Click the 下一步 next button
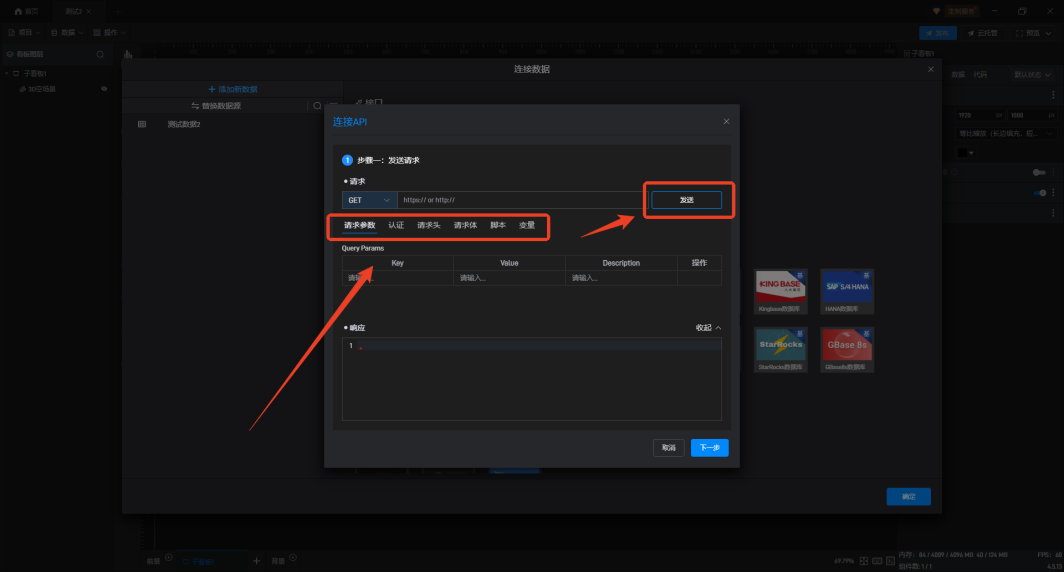This screenshot has width=1064, height=572. [709, 447]
